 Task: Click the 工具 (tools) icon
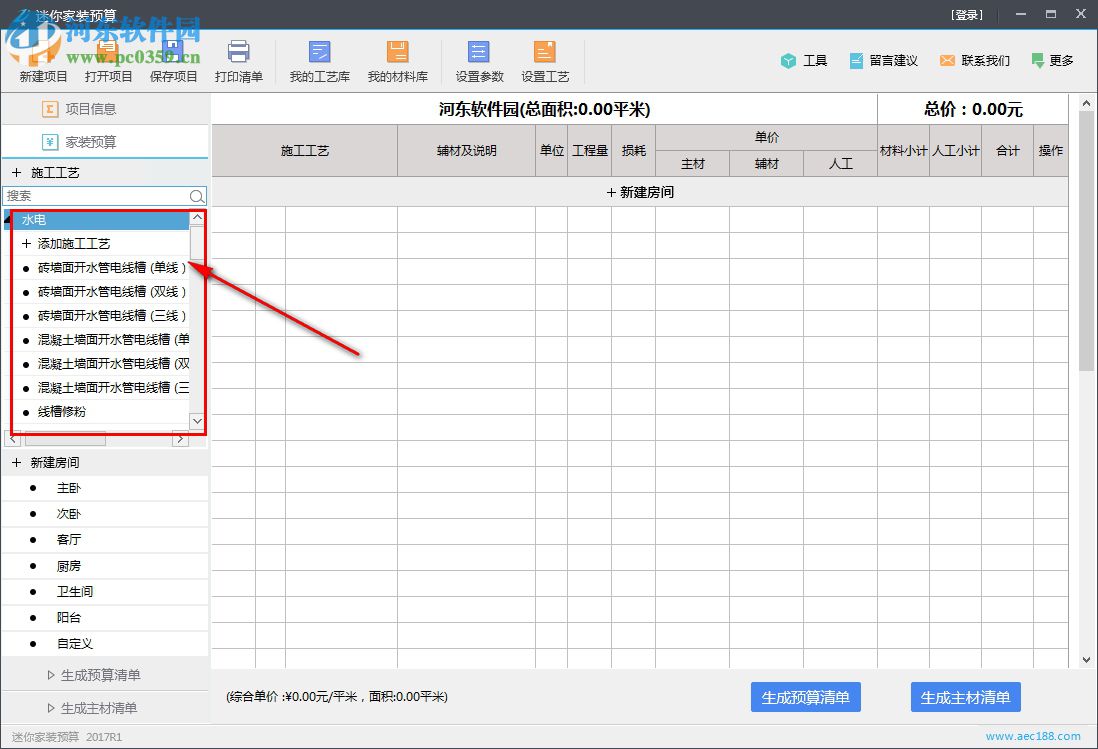coord(803,60)
